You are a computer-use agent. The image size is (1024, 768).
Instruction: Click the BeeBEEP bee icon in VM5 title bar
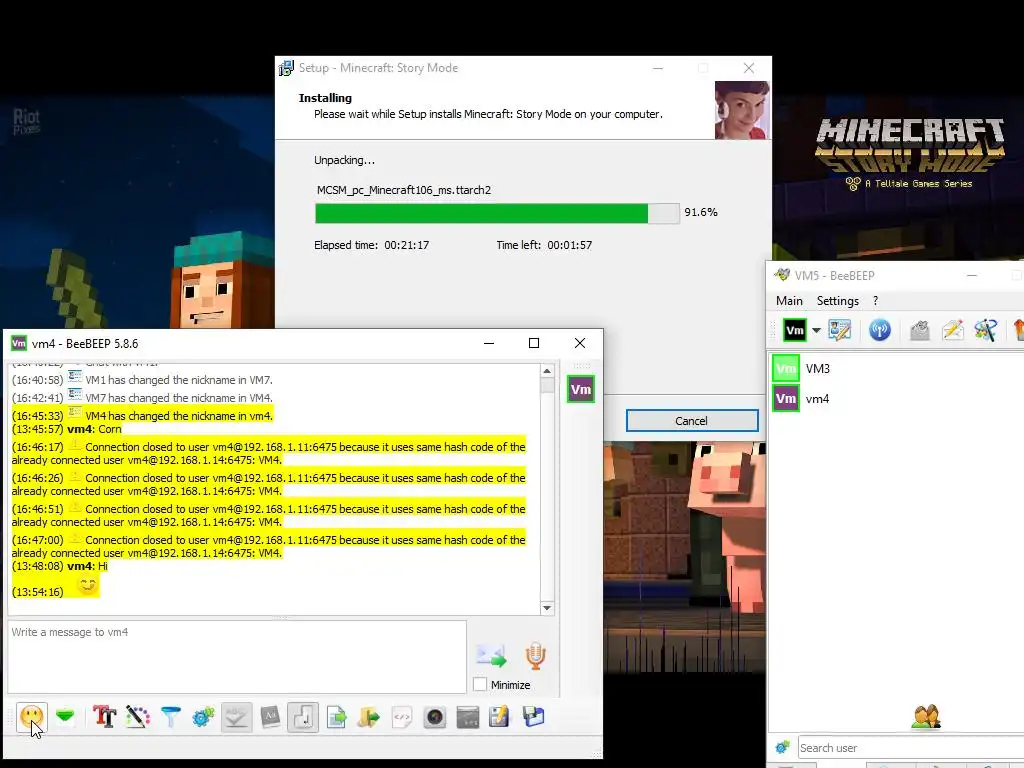782,275
